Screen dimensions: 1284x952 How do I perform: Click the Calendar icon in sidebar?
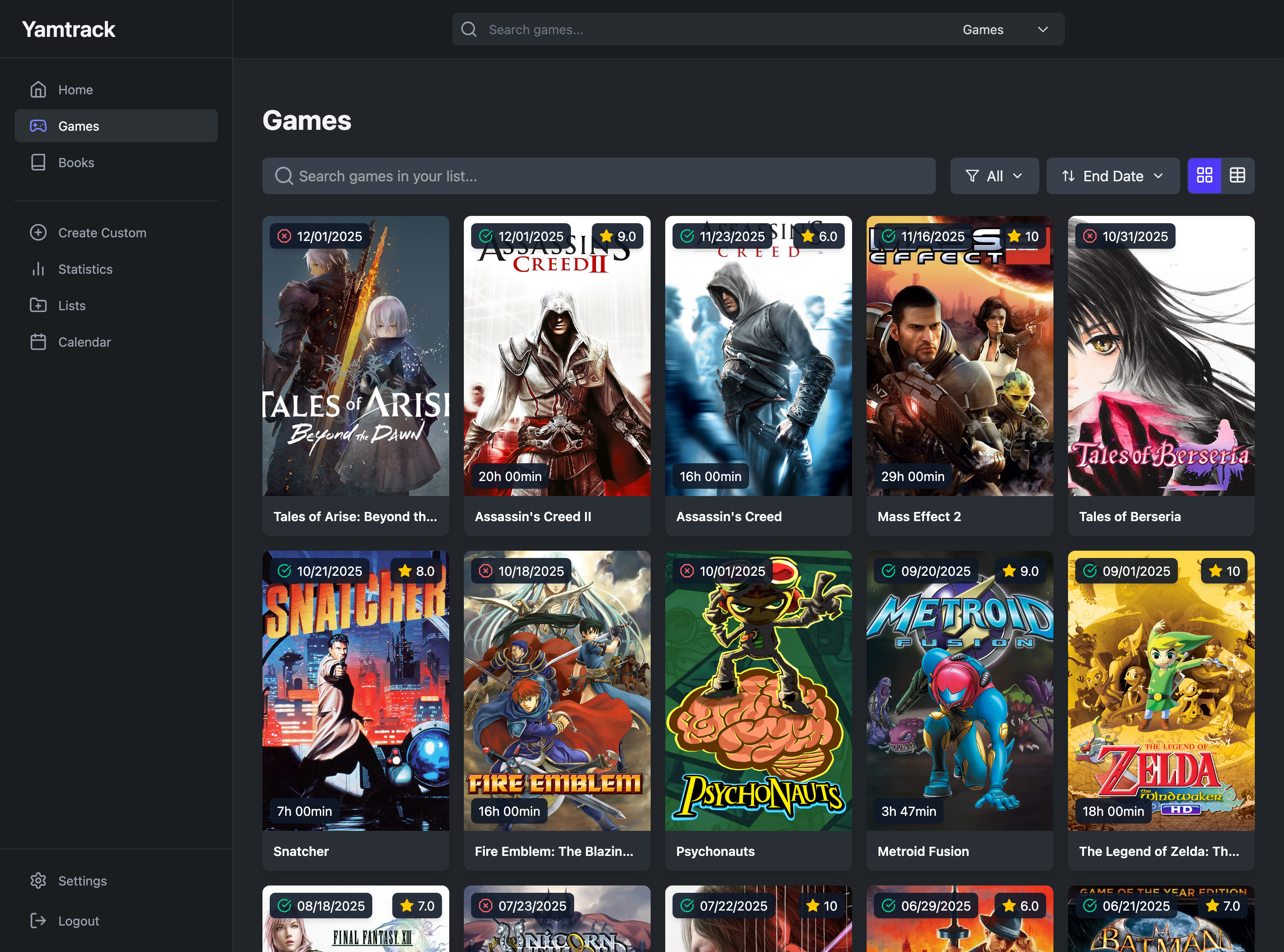pyautogui.click(x=38, y=341)
